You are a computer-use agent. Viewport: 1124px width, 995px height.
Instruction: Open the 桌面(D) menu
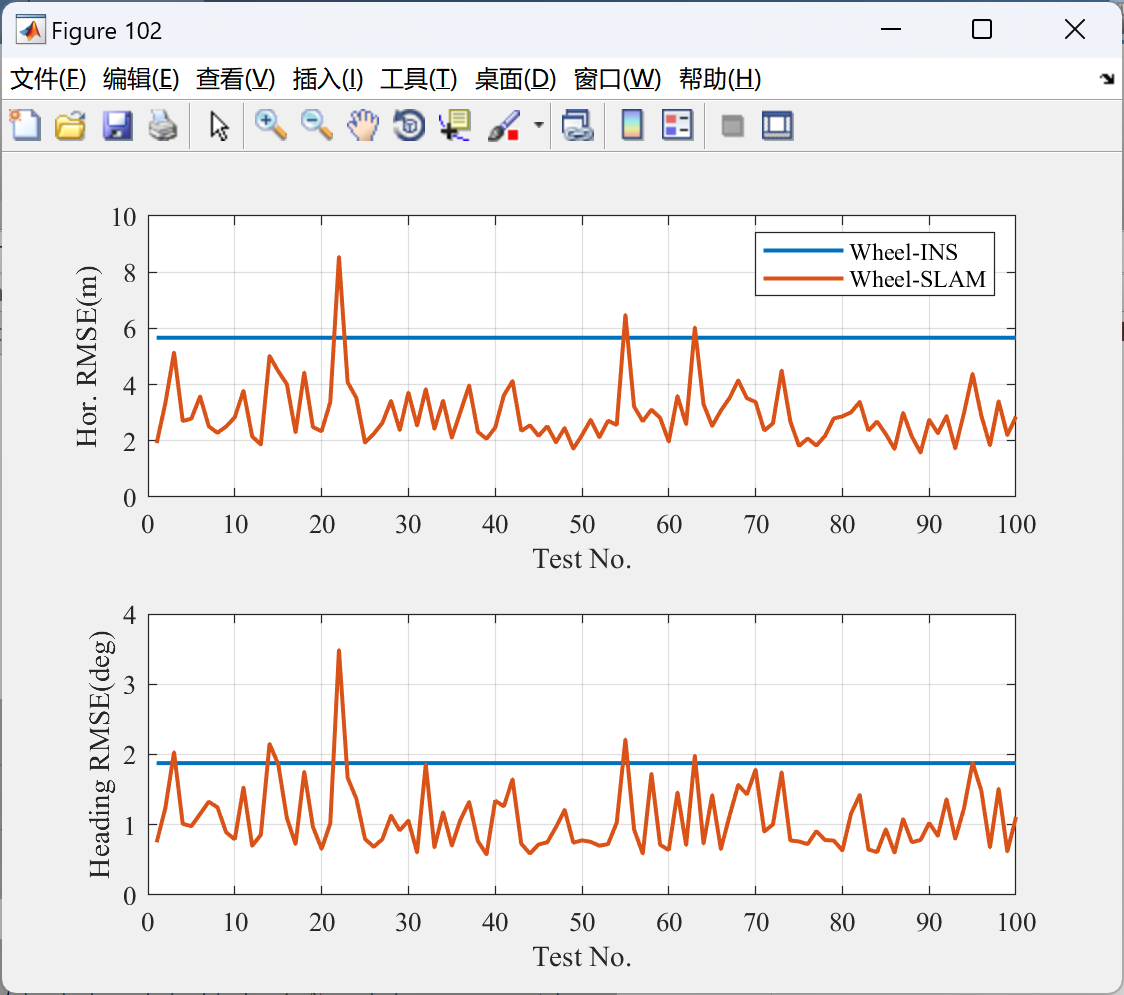point(515,79)
